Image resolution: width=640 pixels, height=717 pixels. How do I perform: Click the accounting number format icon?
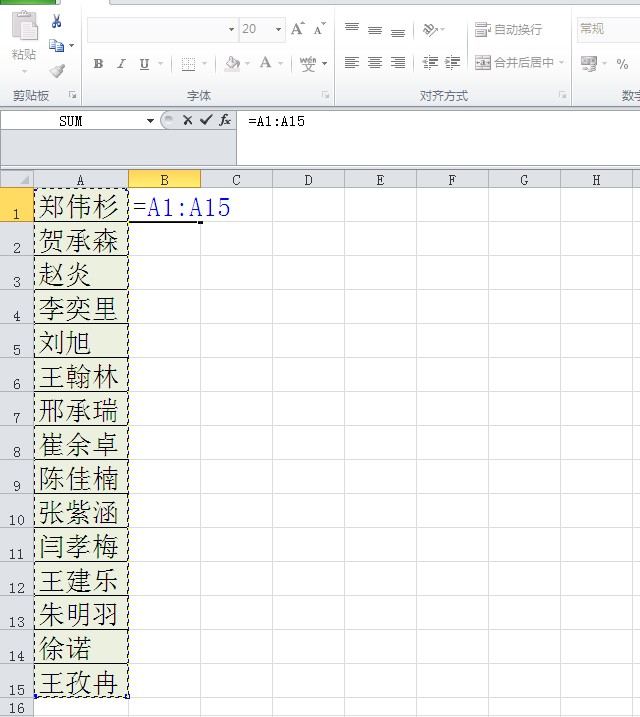(x=589, y=63)
